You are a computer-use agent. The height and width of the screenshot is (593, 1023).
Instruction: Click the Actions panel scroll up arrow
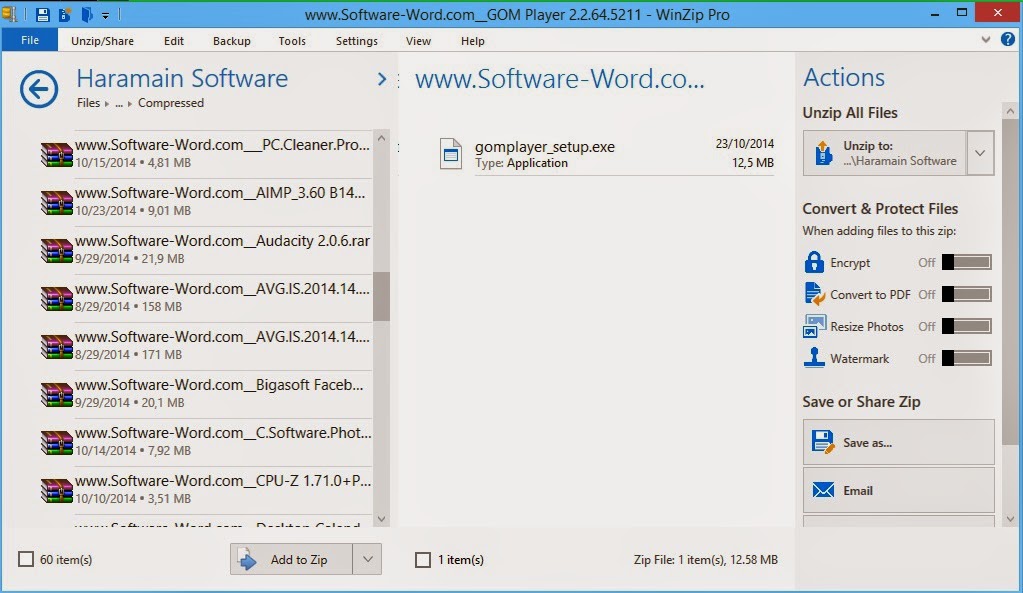(1010, 112)
